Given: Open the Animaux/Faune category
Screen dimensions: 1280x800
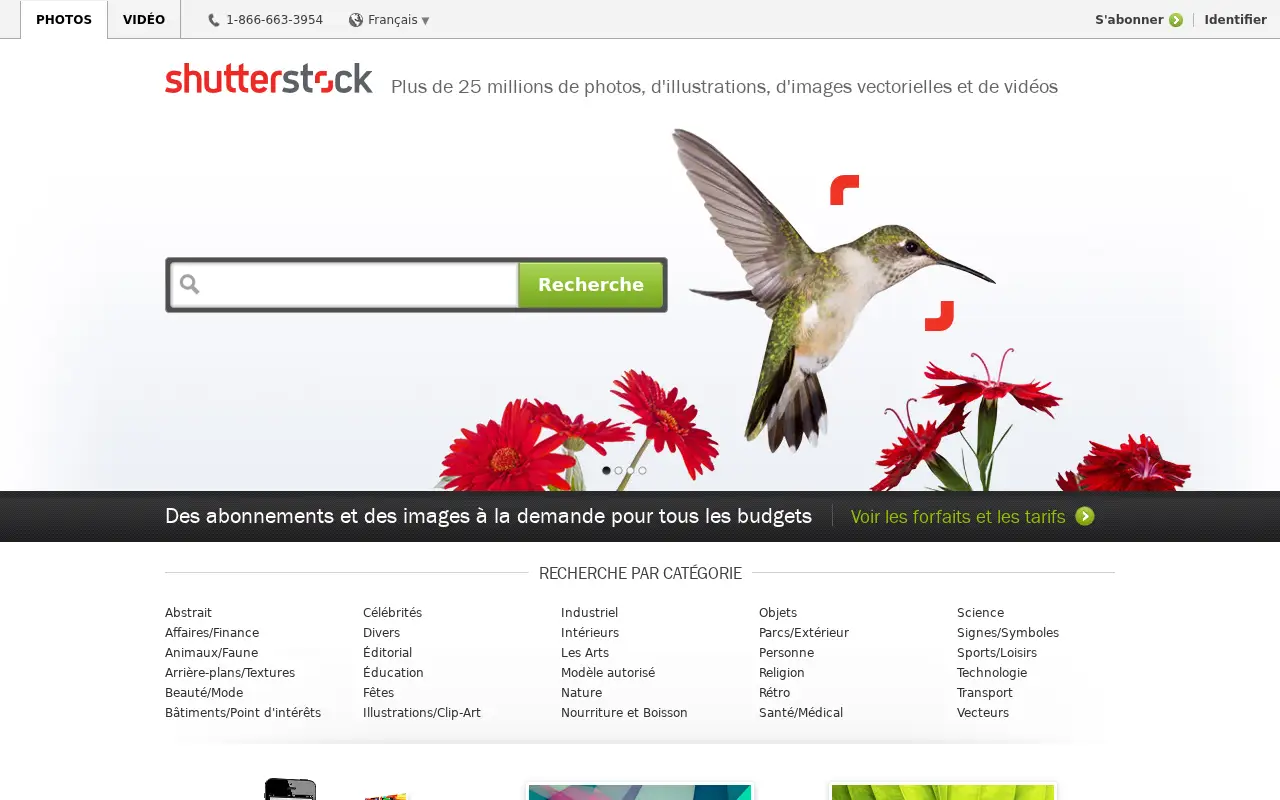Looking at the screenshot, I should pos(211,653).
